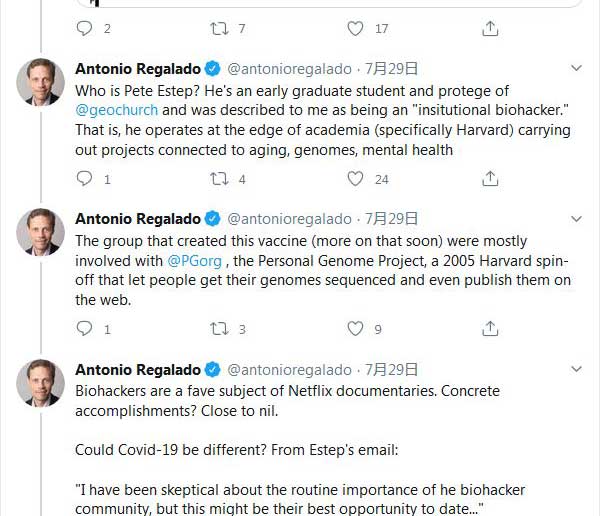Share the Personal Genome Project tweet
The image size is (600, 516).
coord(490,328)
